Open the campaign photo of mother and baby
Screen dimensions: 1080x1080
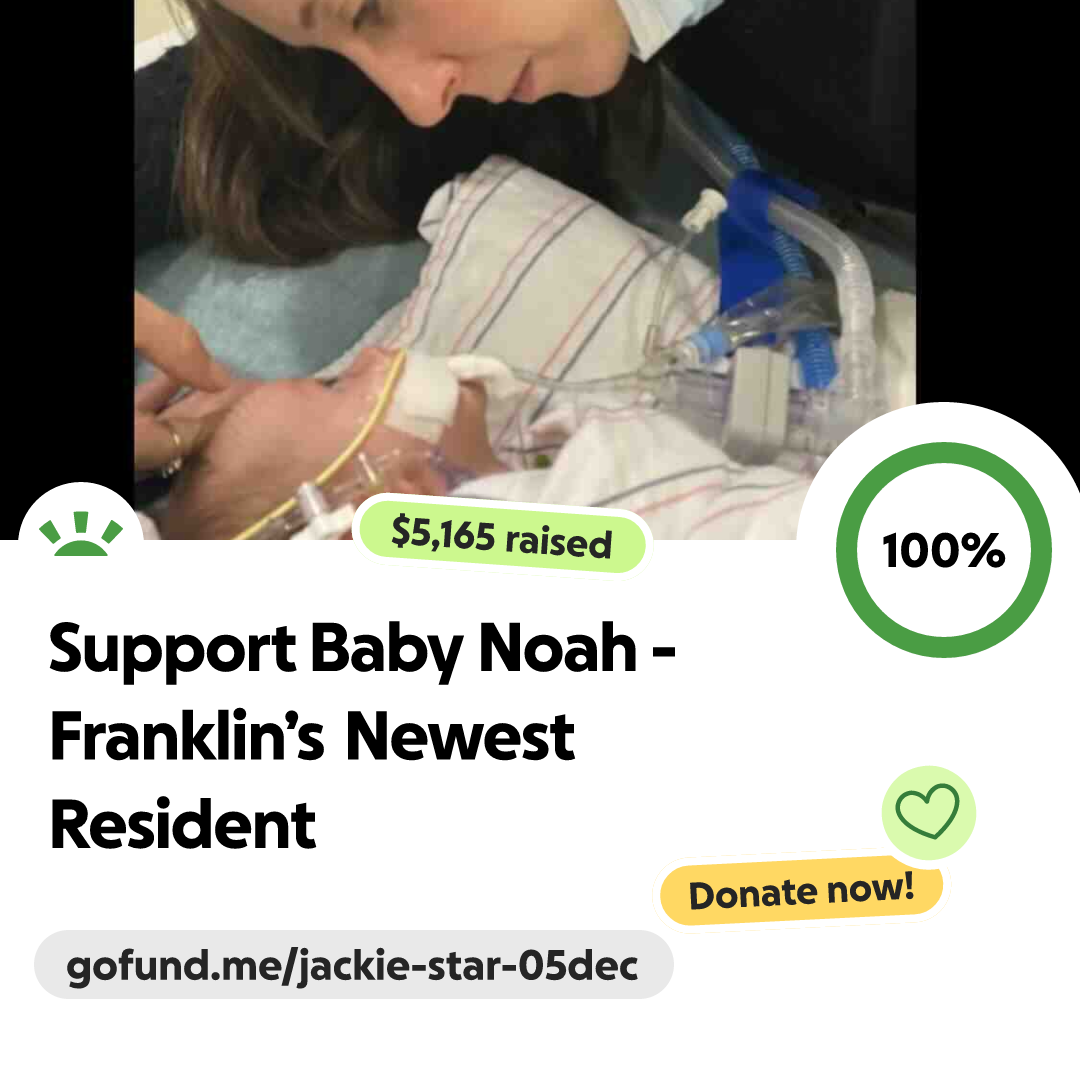524,269
